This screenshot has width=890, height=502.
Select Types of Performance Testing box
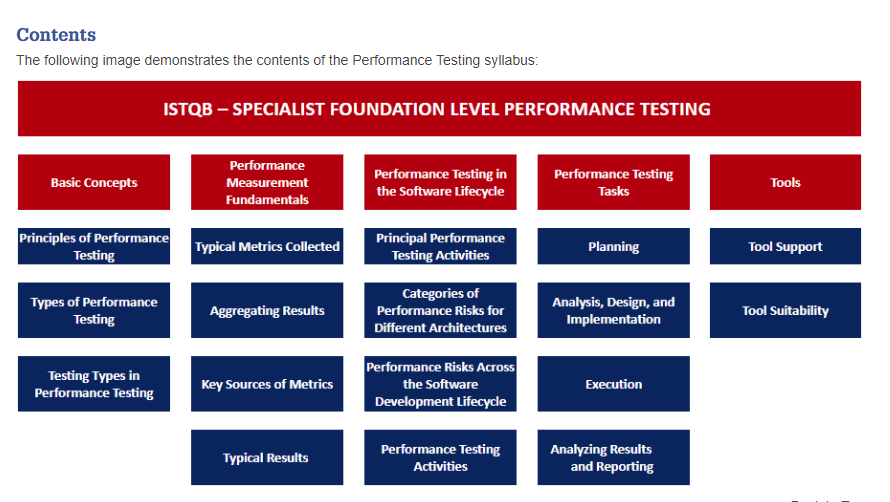[94, 310]
